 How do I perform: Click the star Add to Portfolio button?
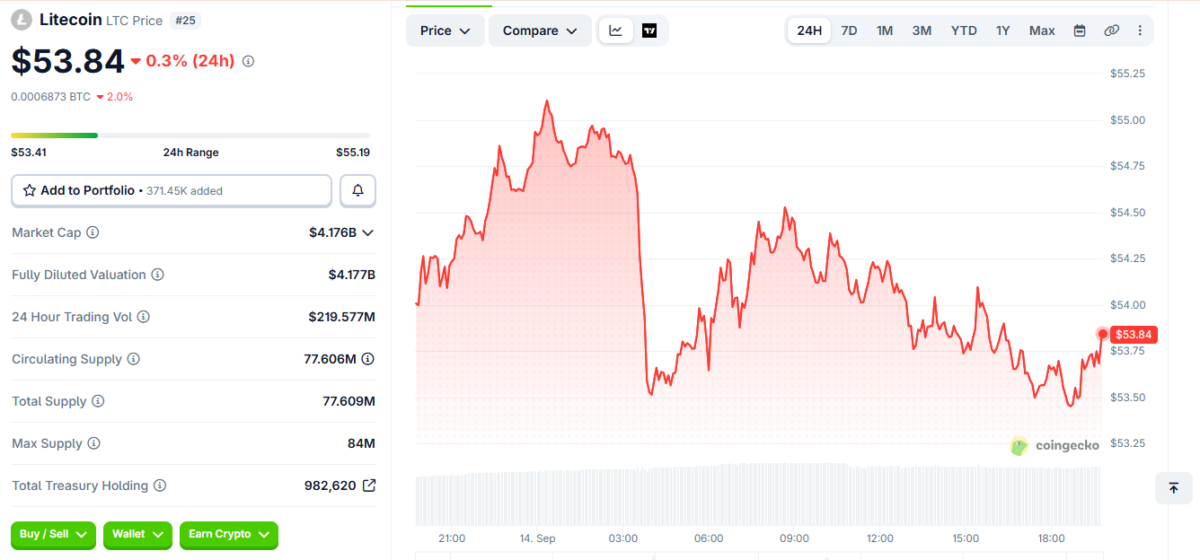click(171, 190)
